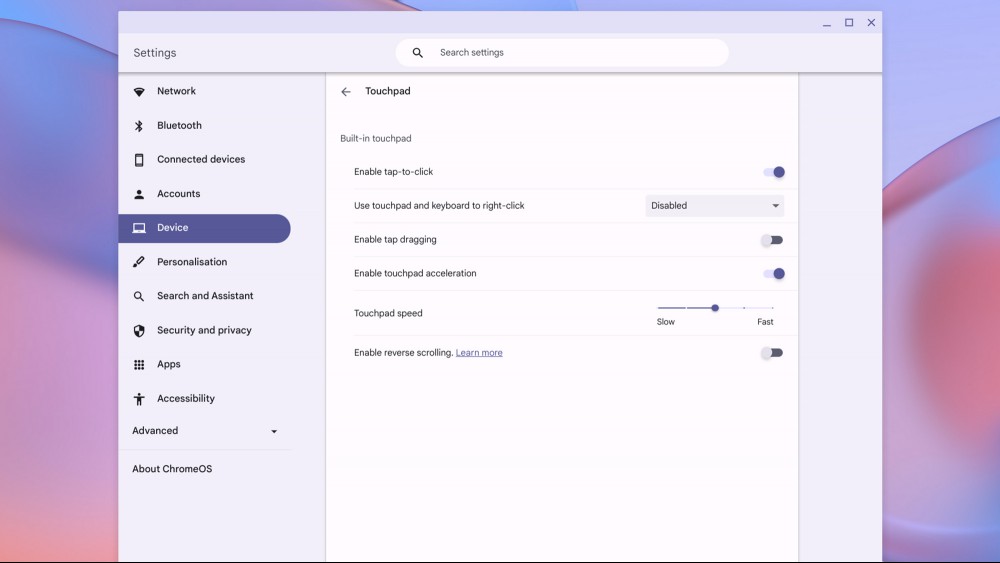This screenshot has width=1000, height=563.
Task: Click the Device laptop icon
Action: 139,228
